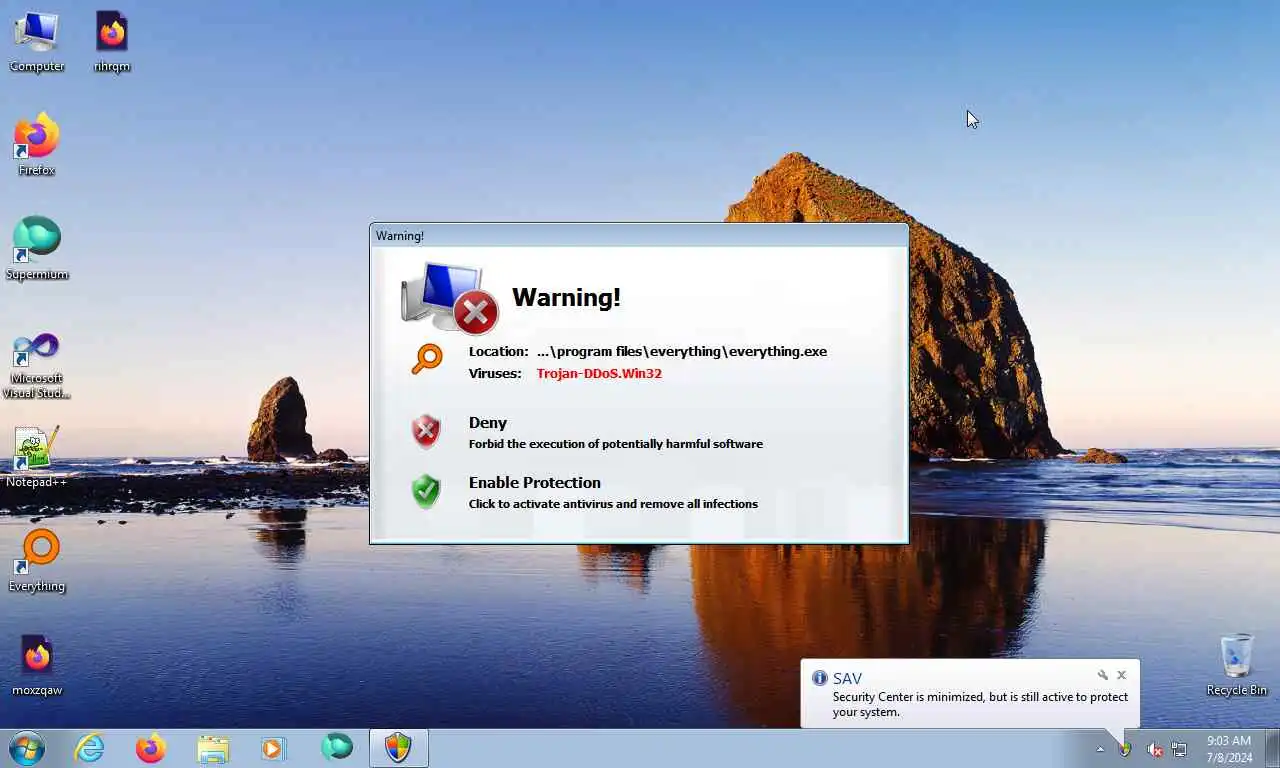Image resolution: width=1280 pixels, height=768 pixels.
Task: Click the computer warning icon in dialog
Action: coord(449,298)
